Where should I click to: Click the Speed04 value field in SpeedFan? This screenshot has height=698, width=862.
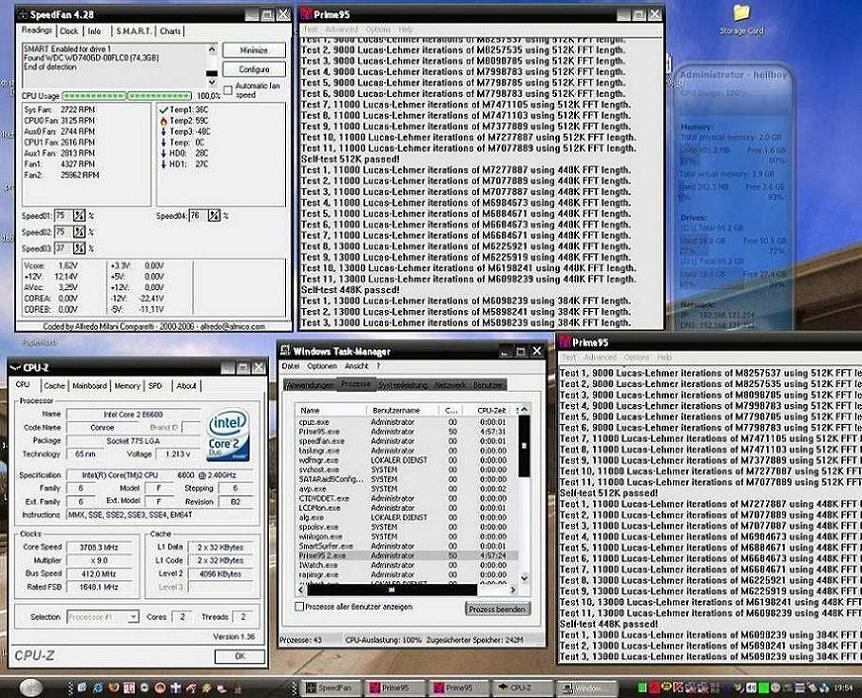pos(198,215)
